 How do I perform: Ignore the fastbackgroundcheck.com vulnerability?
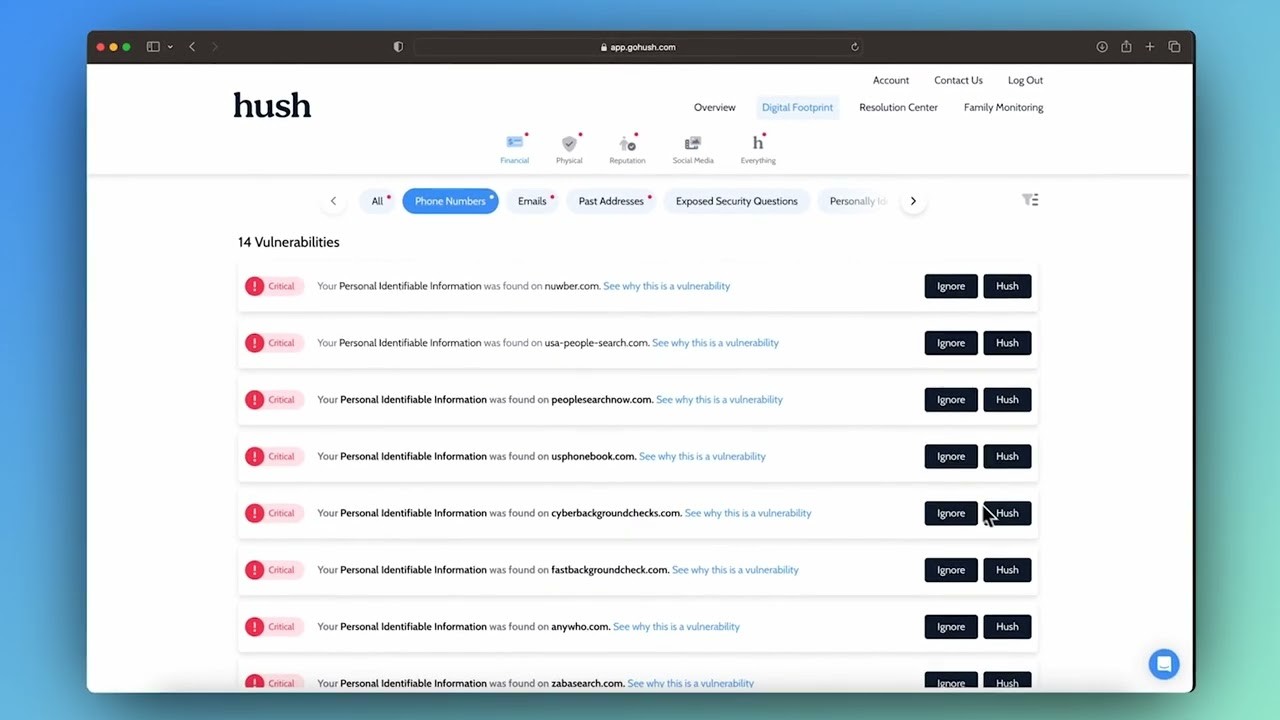(951, 570)
